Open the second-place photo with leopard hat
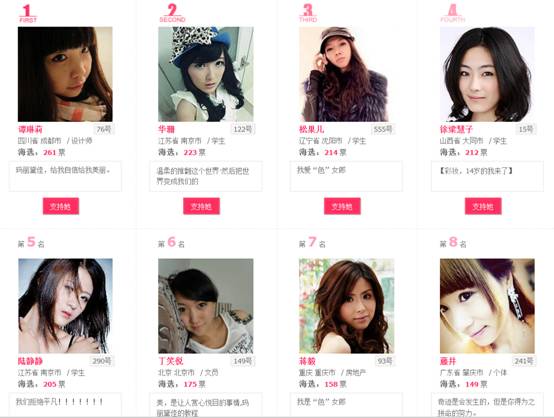This screenshot has height=418, width=554. tap(206, 74)
